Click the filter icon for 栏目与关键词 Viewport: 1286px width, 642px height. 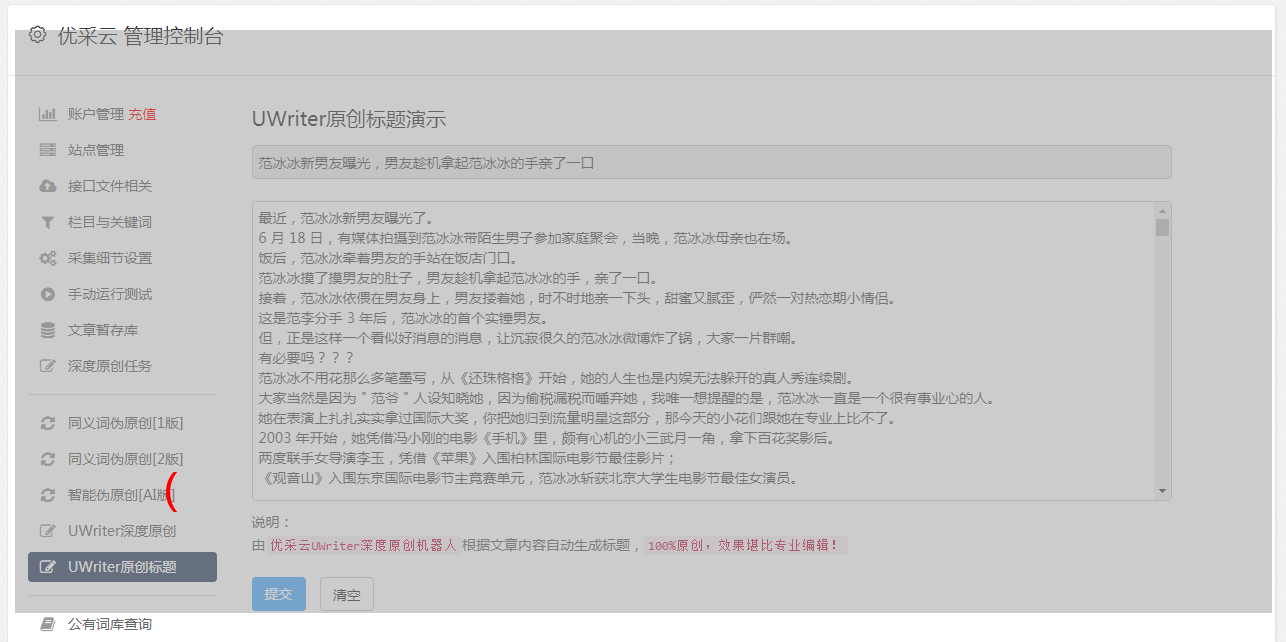pyautogui.click(x=47, y=222)
